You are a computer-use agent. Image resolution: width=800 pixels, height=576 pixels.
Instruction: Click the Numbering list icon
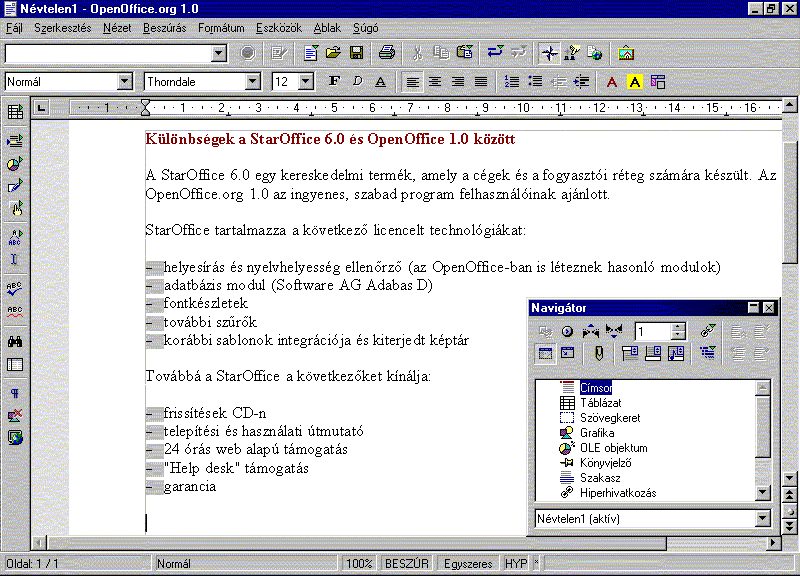click(512, 82)
